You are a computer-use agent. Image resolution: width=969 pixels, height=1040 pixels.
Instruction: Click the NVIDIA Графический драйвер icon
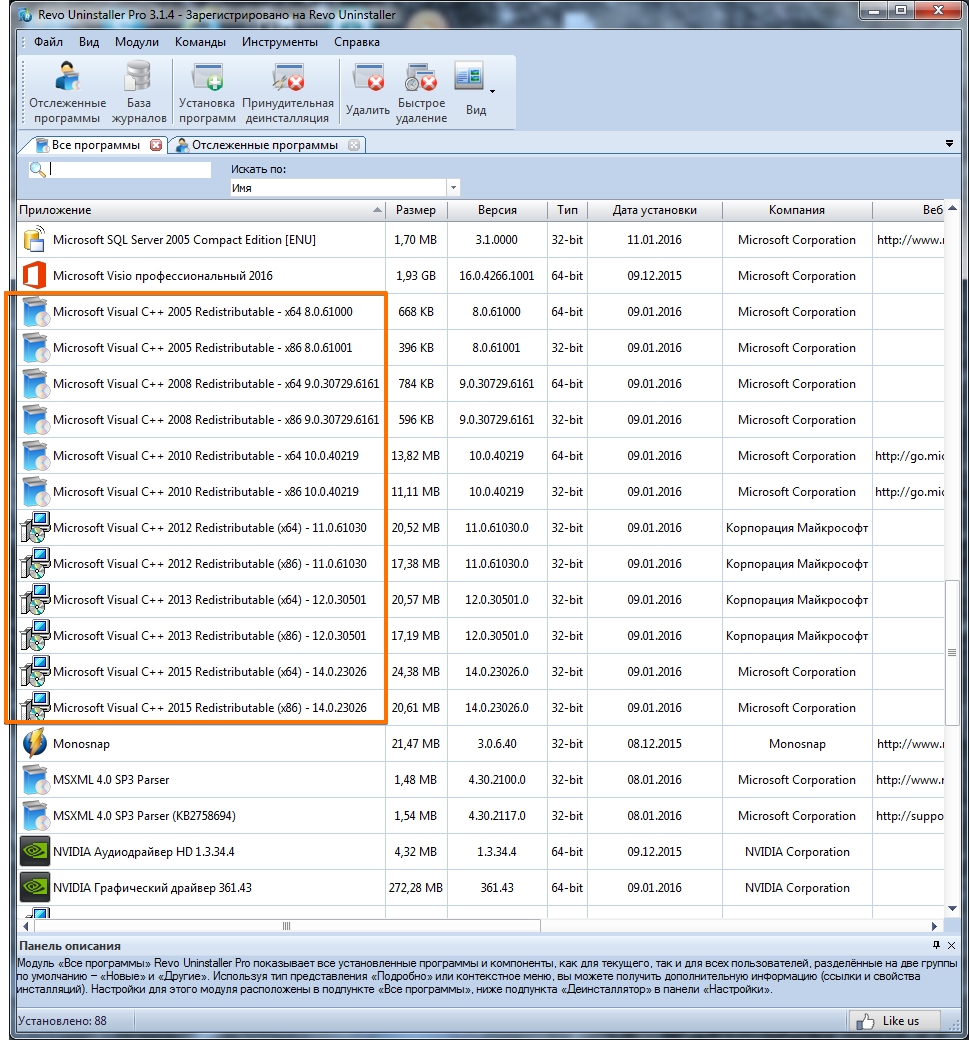35,888
